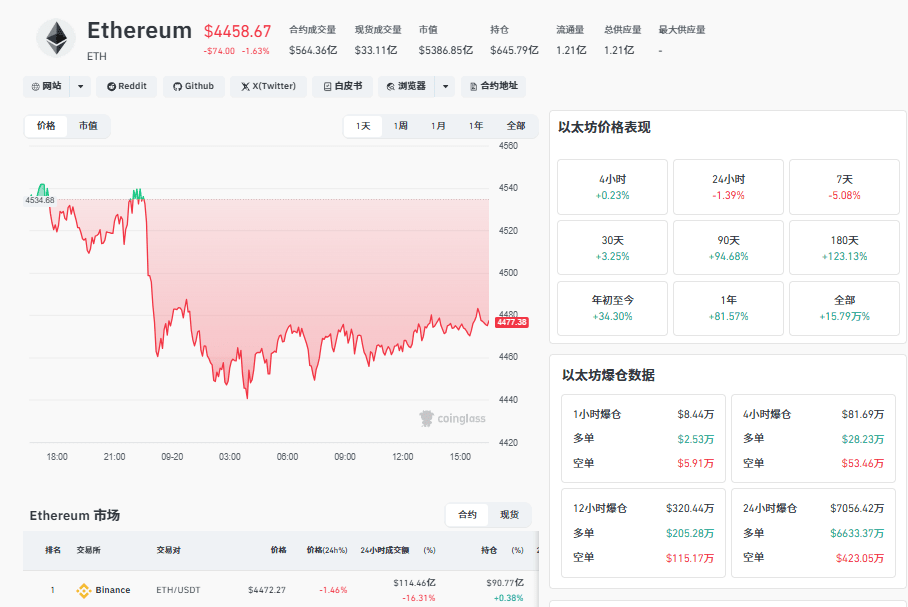Click the 12小时爆仓 $320.44万 value

point(690,508)
